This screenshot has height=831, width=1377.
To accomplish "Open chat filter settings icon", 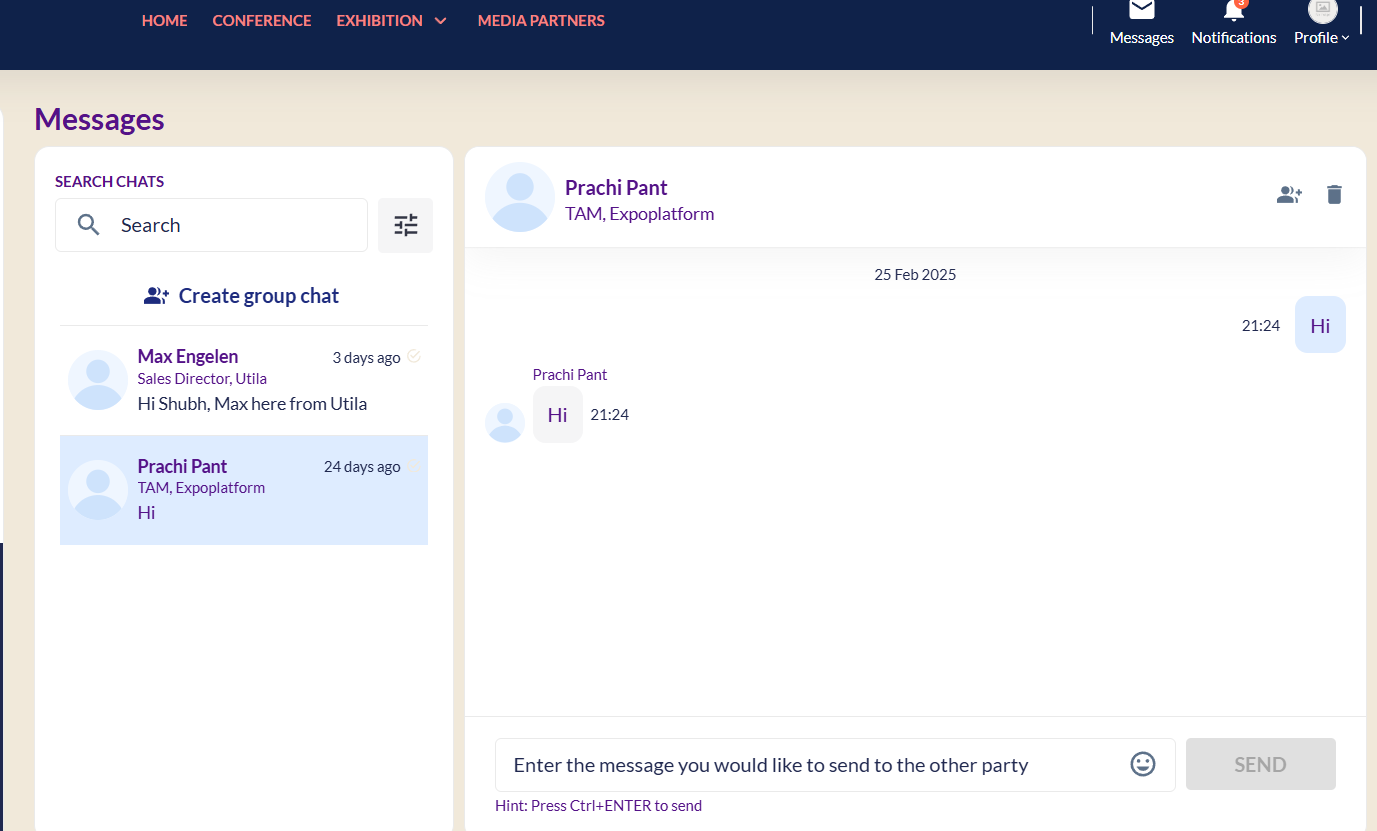I will 405,225.
